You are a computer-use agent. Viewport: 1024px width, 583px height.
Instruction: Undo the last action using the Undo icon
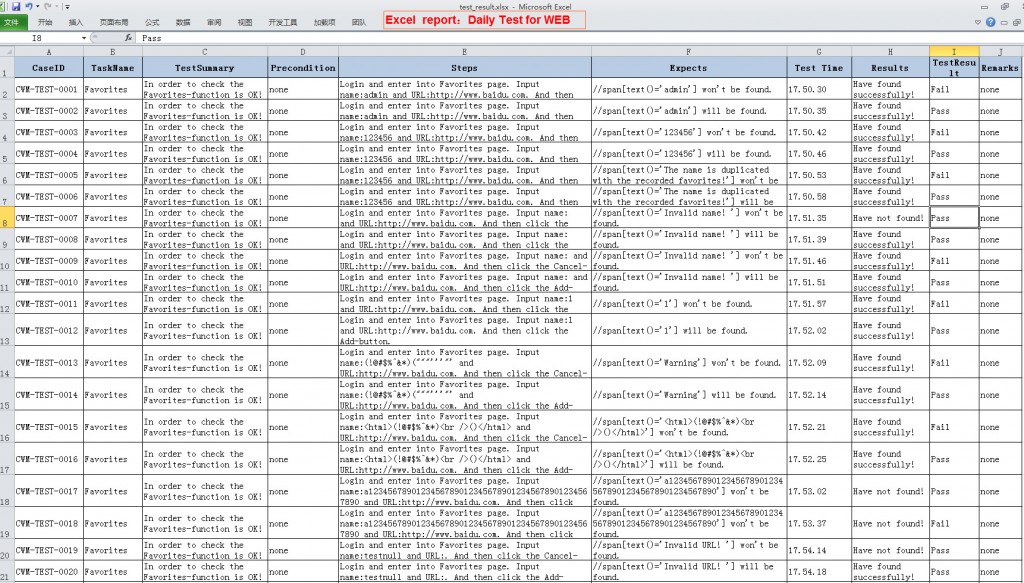coord(29,6)
